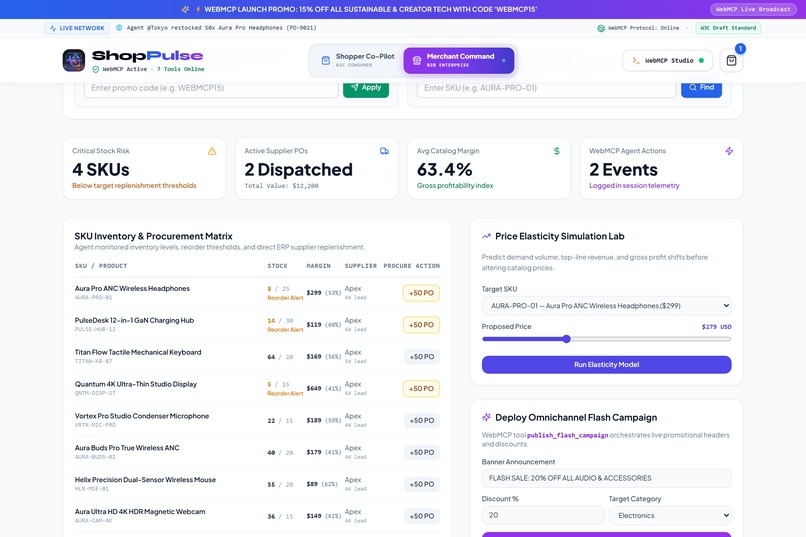Click the Active Supplier POs truck icon

pos(384,151)
